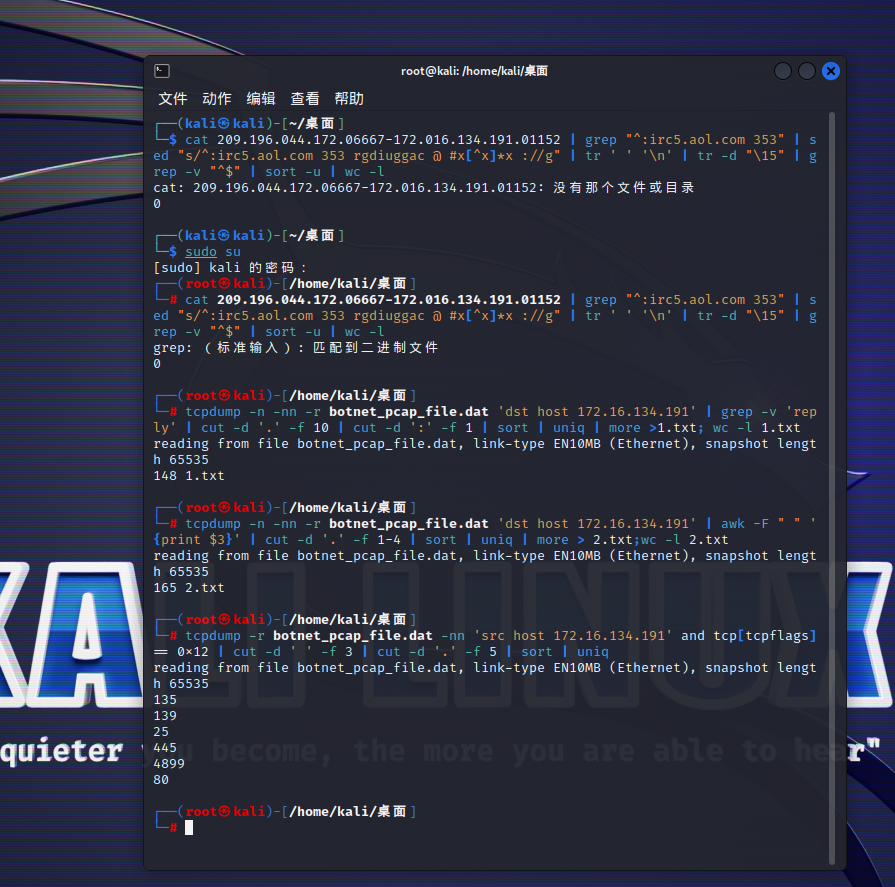Click the window title root@kali: /home/kali/桌面
Viewport: 895px width, 887px height.
(x=474, y=71)
